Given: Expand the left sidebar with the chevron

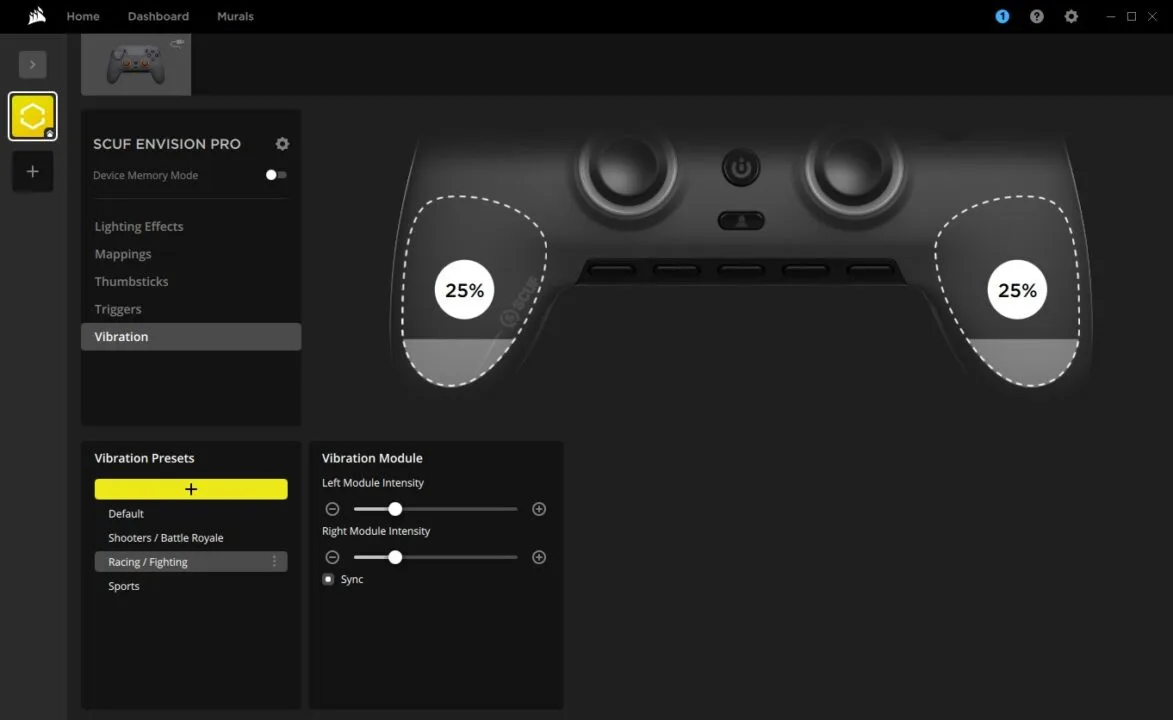Looking at the screenshot, I should (32, 64).
